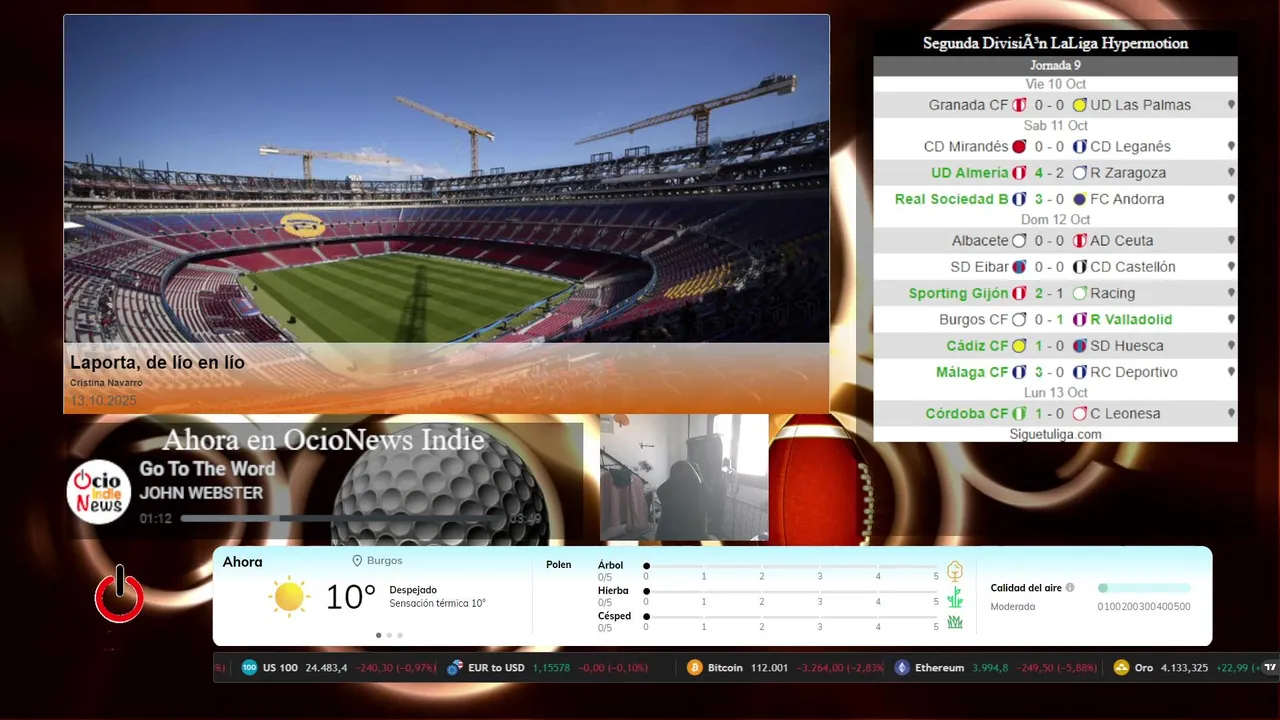The width and height of the screenshot is (1280, 720).
Task: Click the Árbol tree pollen icon
Action: click(955, 571)
